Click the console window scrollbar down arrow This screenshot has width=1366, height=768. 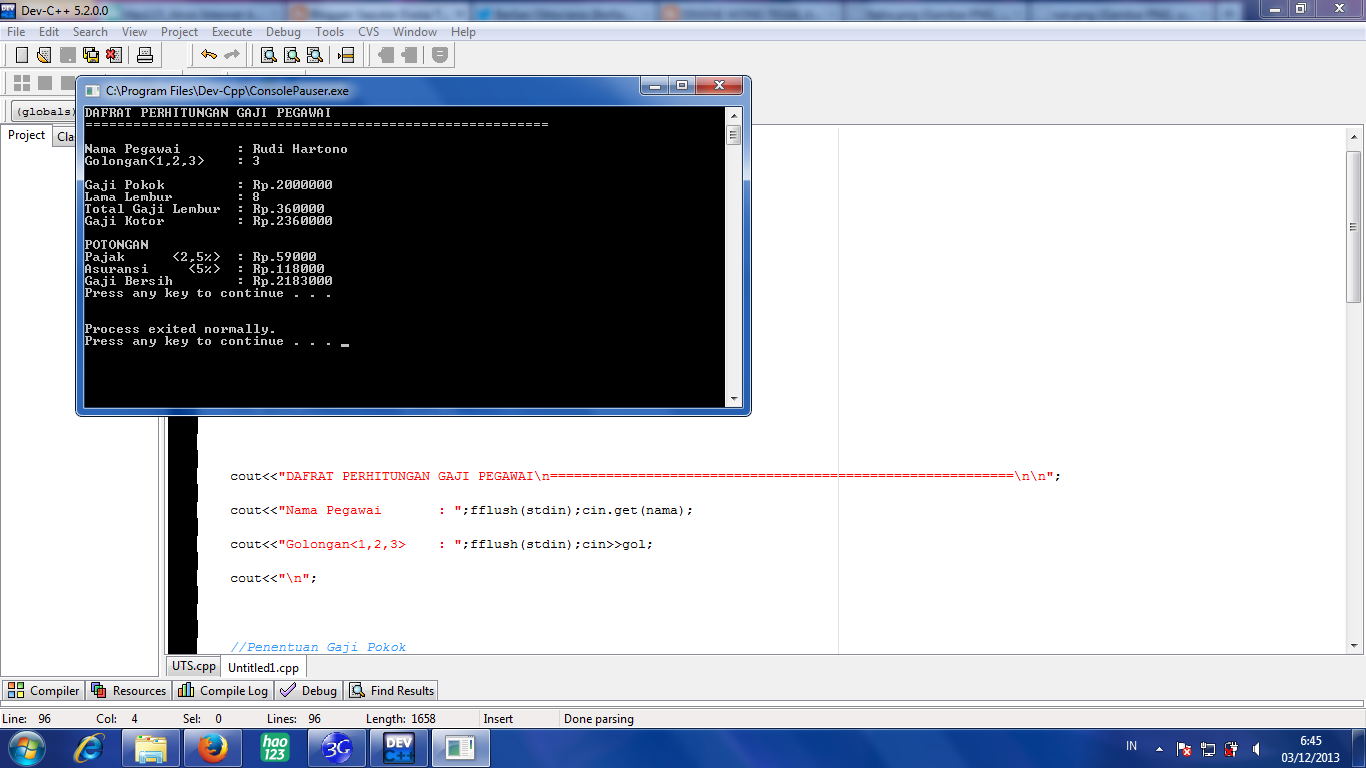[734, 399]
